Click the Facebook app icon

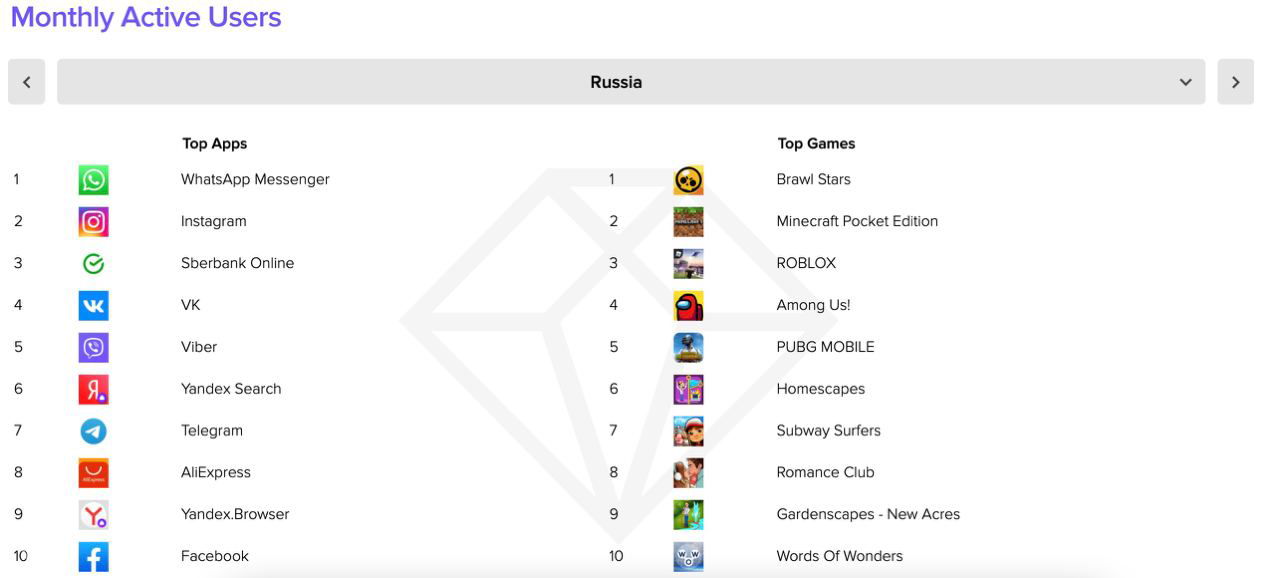(x=93, y=557)
